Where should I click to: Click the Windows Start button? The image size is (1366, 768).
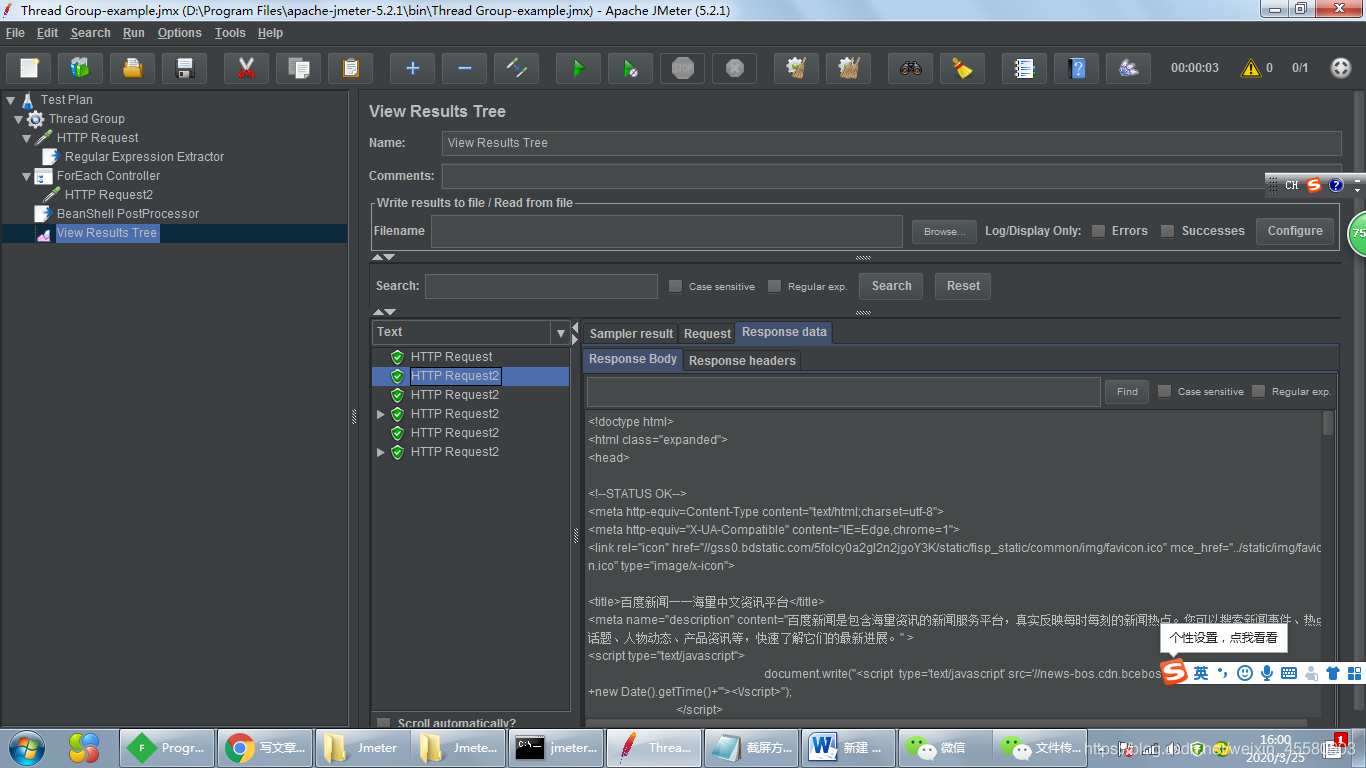coord(27,747)
